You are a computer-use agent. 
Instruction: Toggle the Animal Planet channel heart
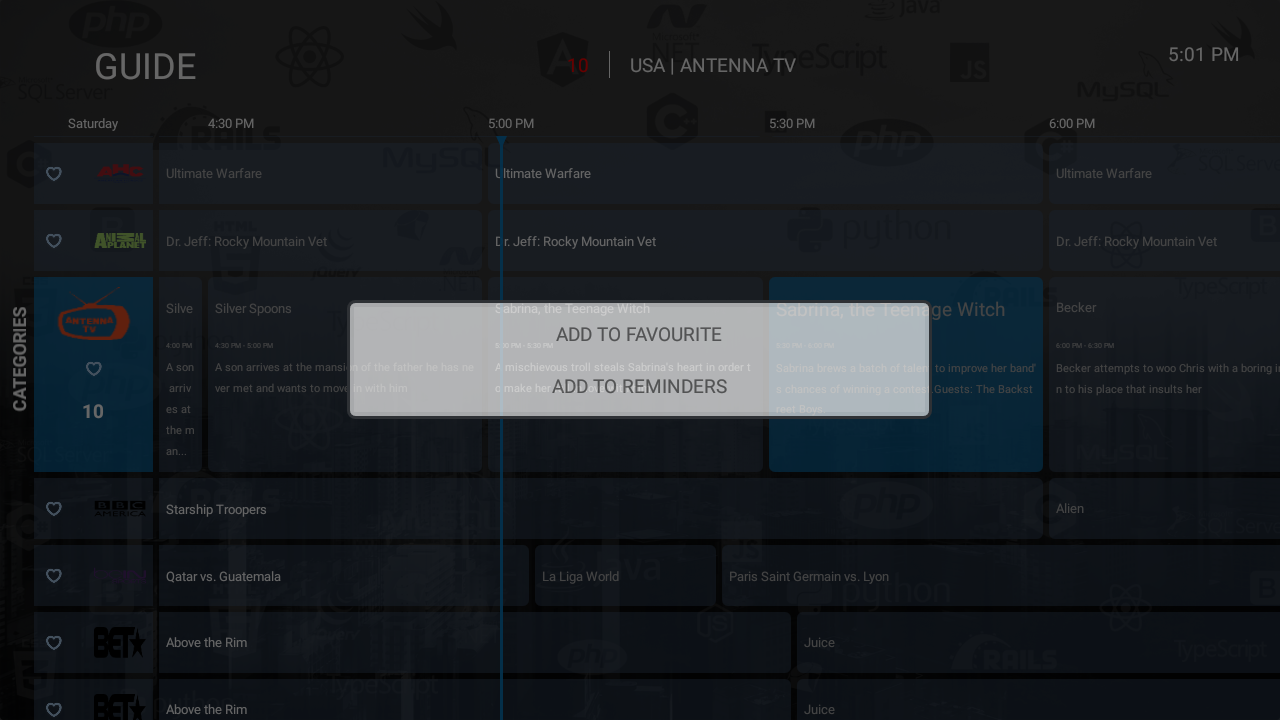pyautogui.click(x=54, y=241)
